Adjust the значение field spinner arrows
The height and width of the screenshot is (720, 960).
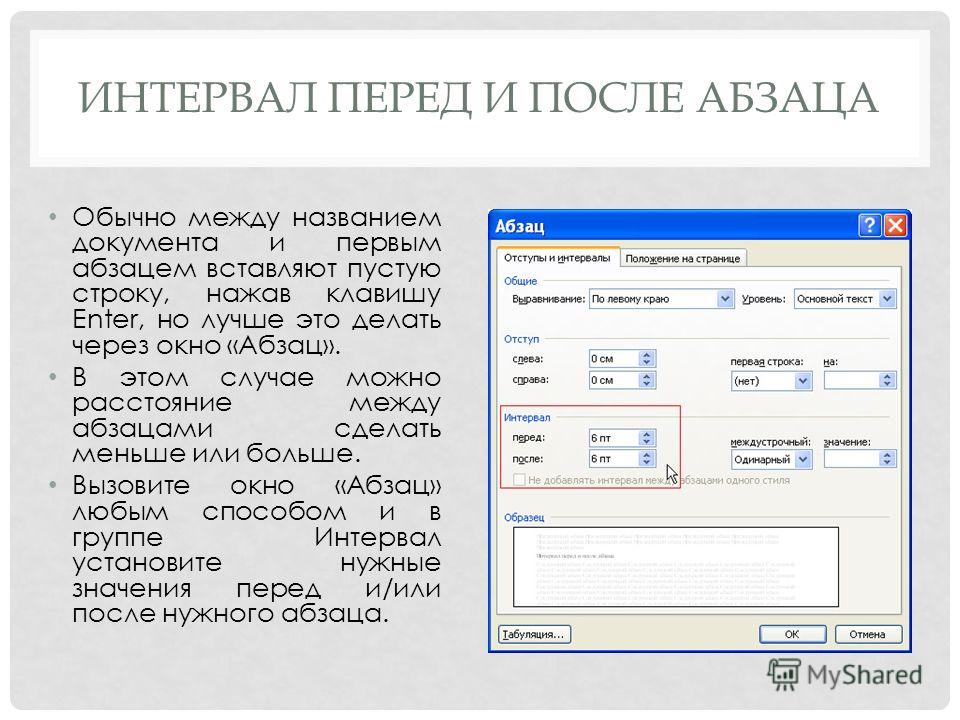[x=888, y=459]
